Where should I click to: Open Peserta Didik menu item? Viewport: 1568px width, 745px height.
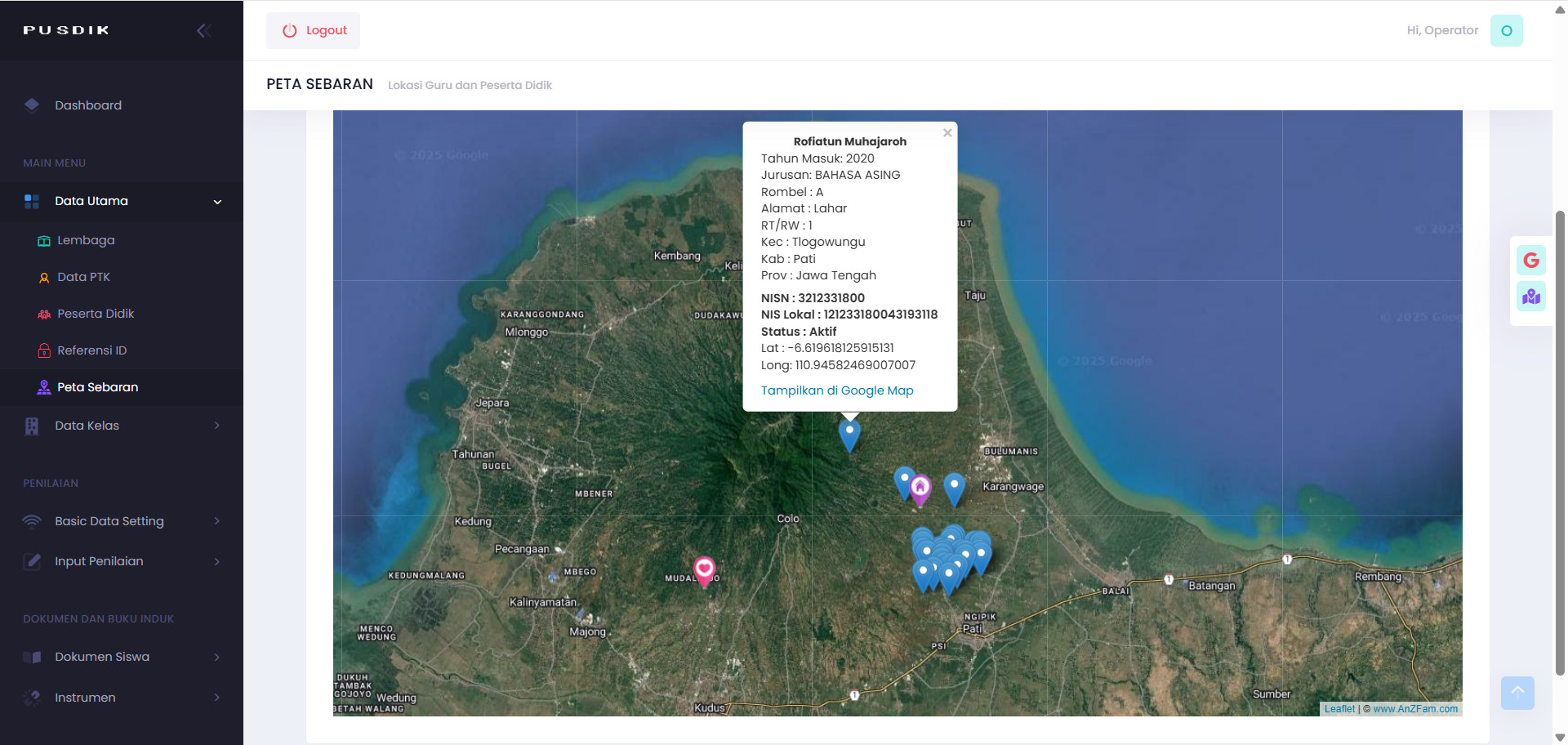click(96, 314)
